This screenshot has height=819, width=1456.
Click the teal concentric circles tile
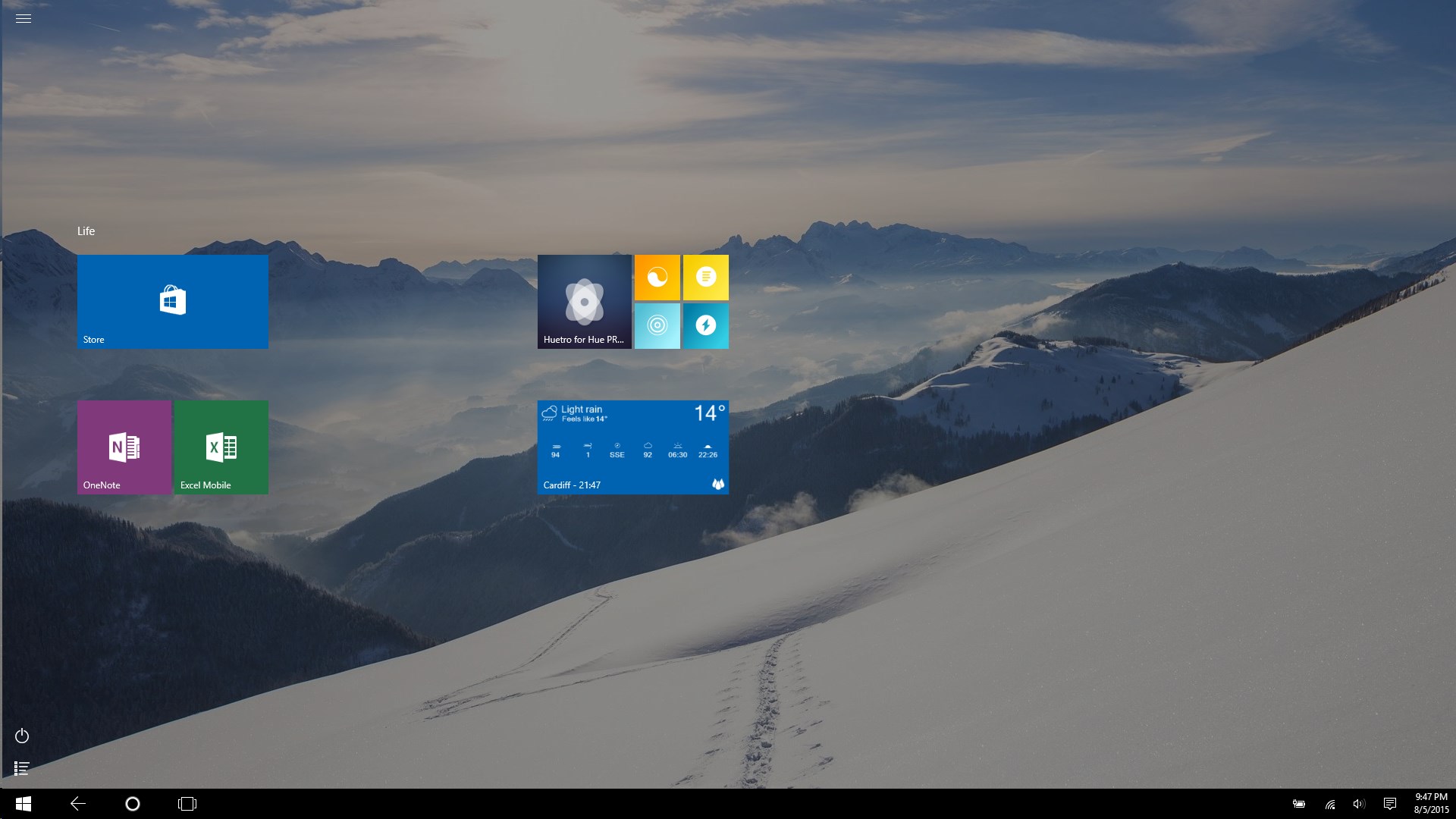pos(657,325)
